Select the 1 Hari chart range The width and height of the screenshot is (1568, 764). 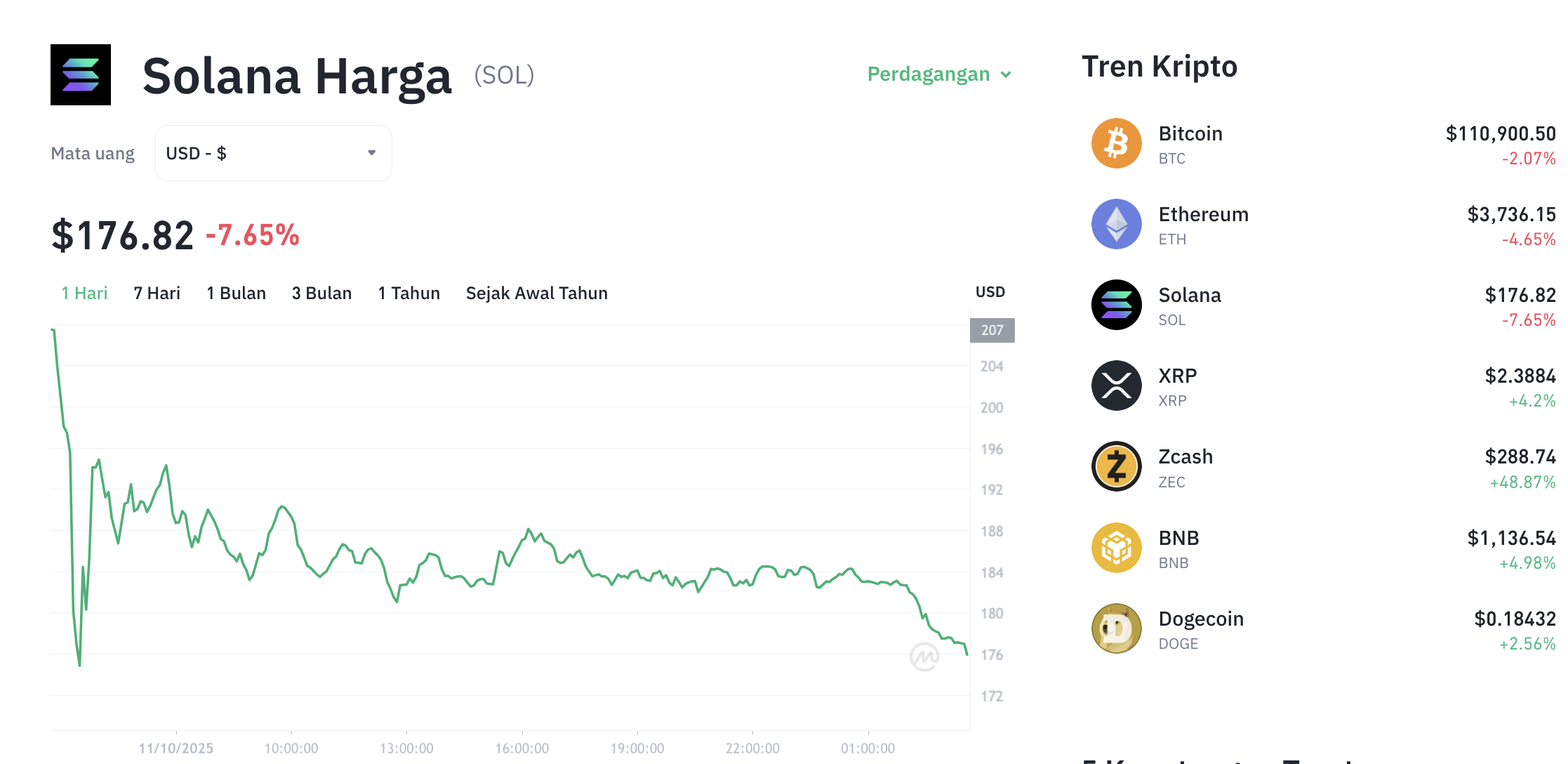(x=84, y=294)
